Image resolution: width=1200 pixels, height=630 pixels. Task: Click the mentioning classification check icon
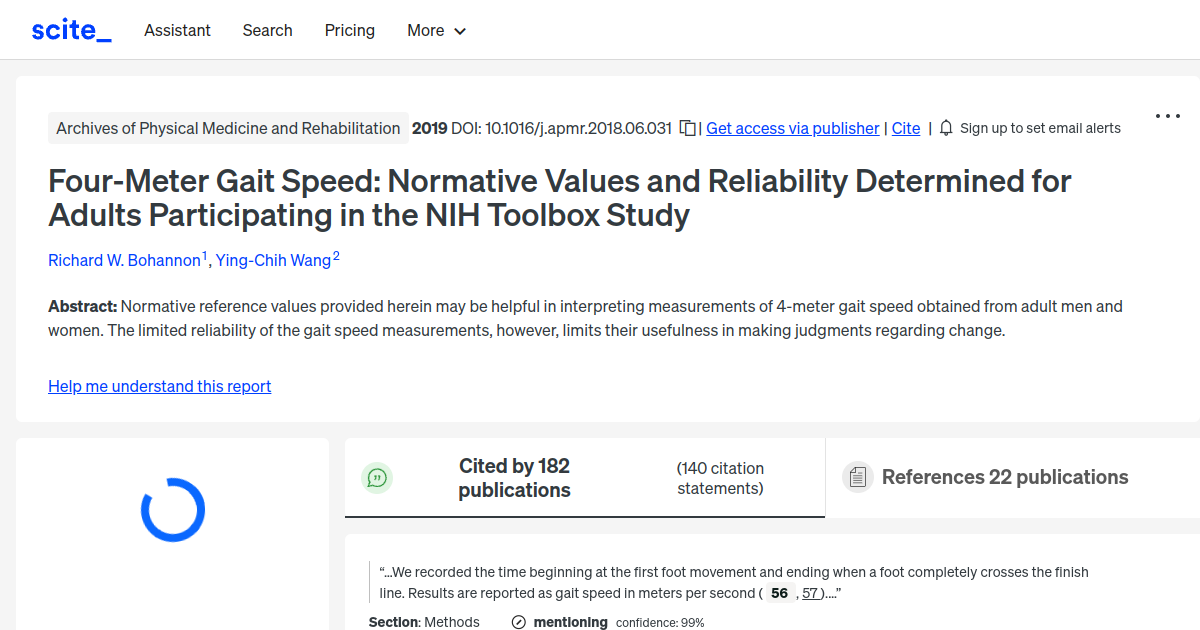[518, 622]
